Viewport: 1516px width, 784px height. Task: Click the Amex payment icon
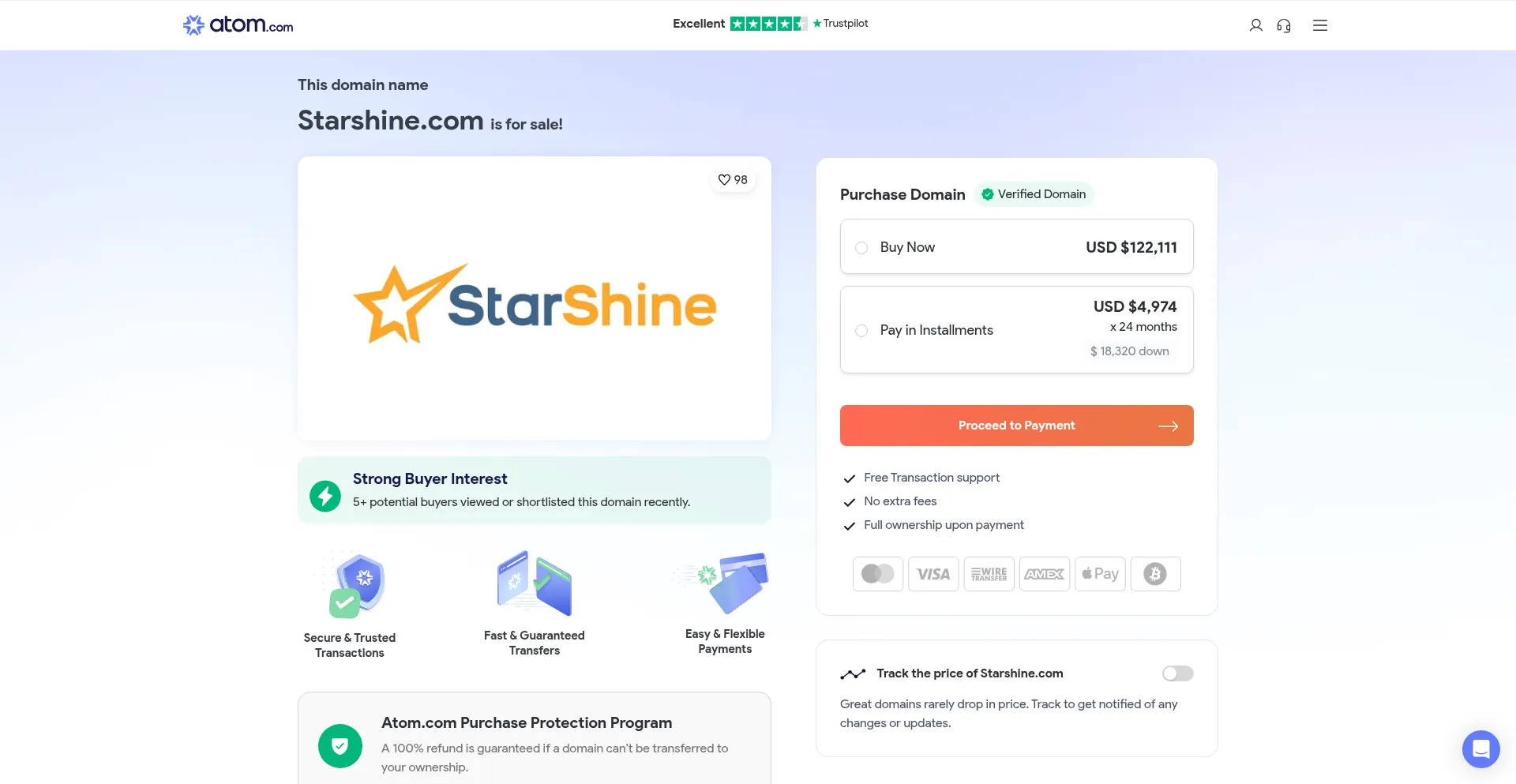[x=1044, y=574]
